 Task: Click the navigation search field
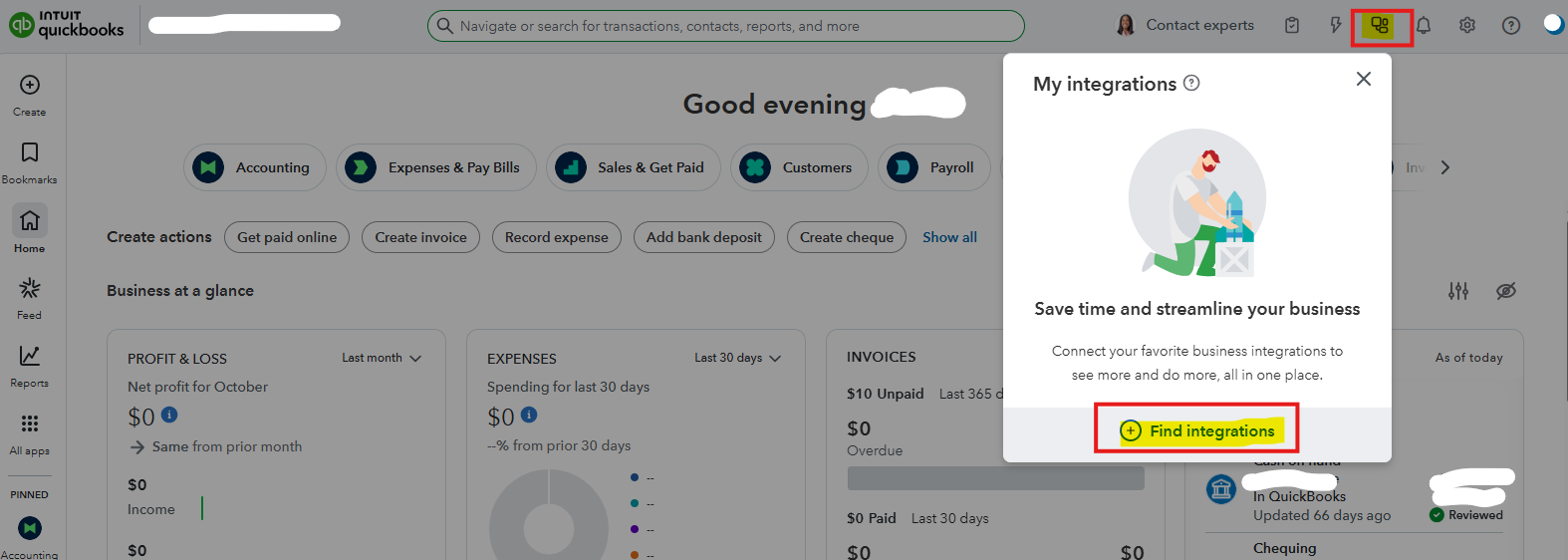725,26
